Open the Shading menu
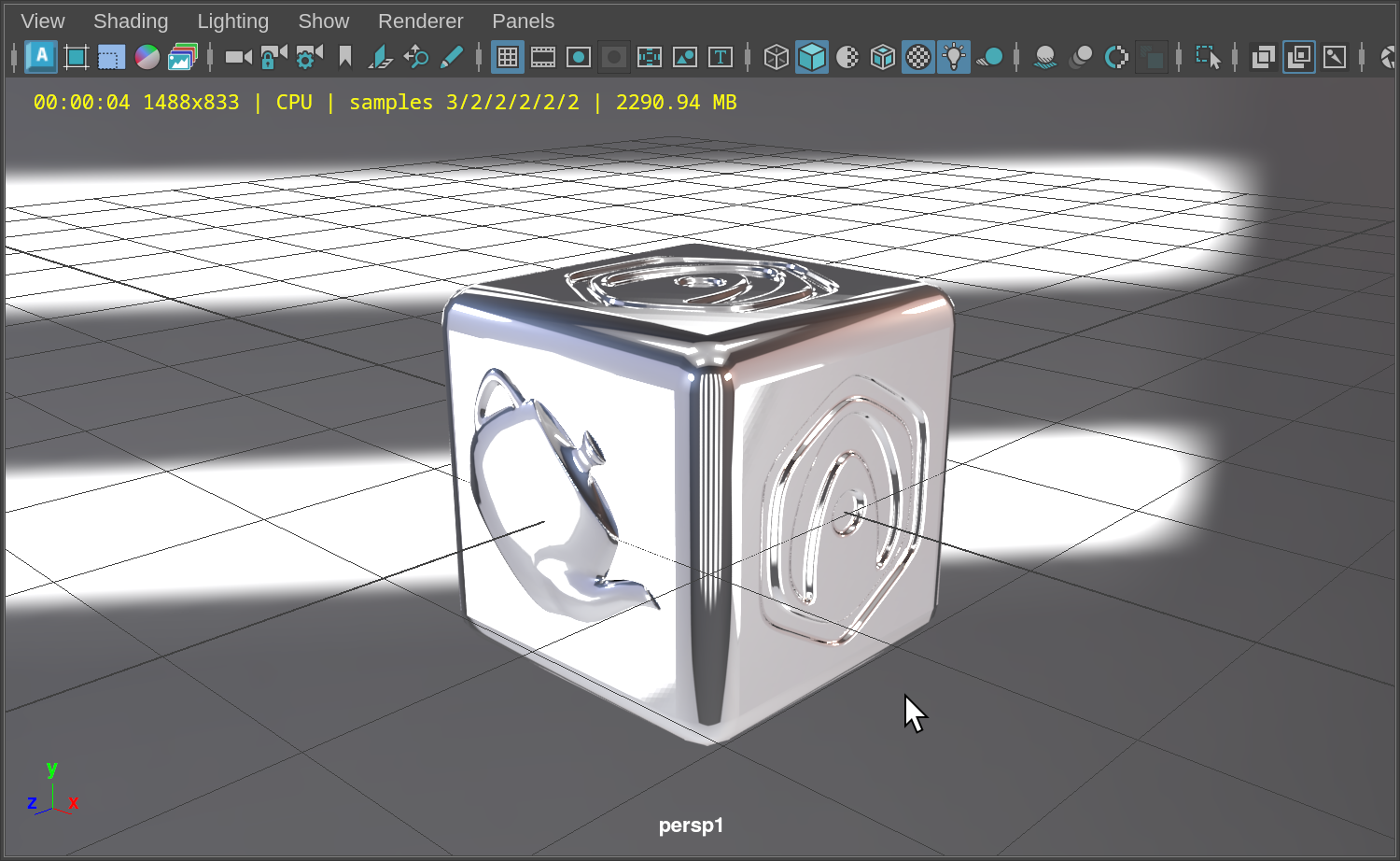This screenshot has width=1400, height=861. click(x=131, y=21)
